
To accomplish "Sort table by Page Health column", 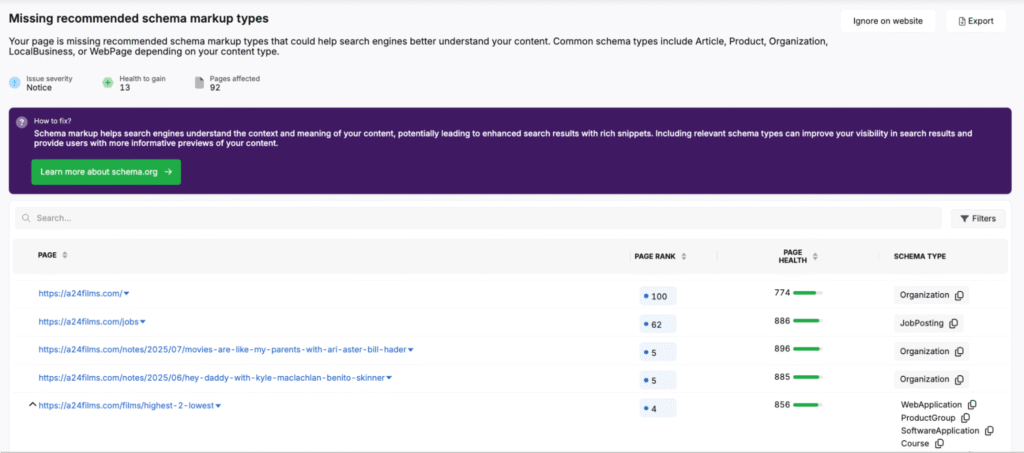I will tap(815, 257).
